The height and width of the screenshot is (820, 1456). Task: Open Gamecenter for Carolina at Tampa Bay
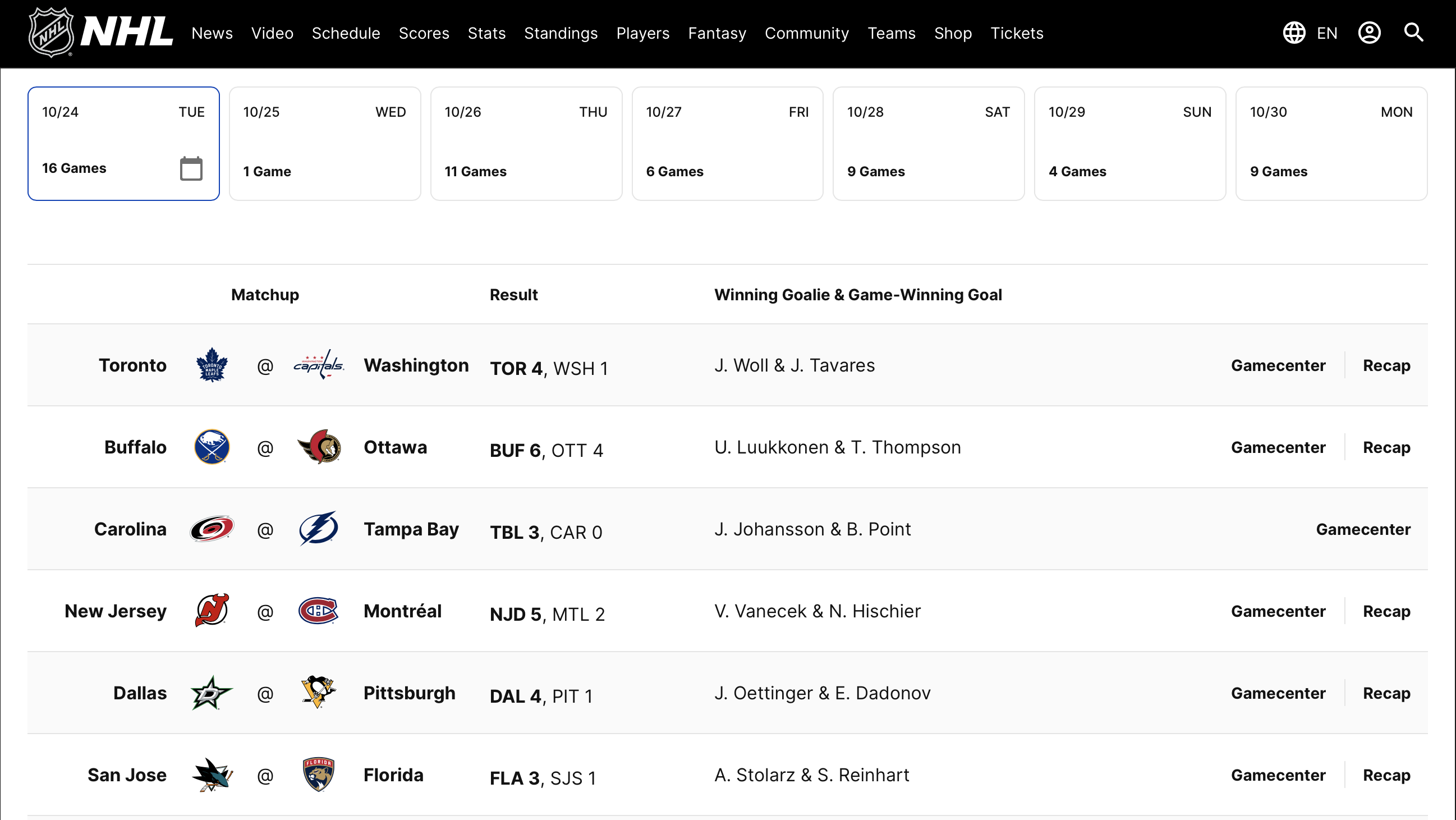click(x=1363, y=529)
